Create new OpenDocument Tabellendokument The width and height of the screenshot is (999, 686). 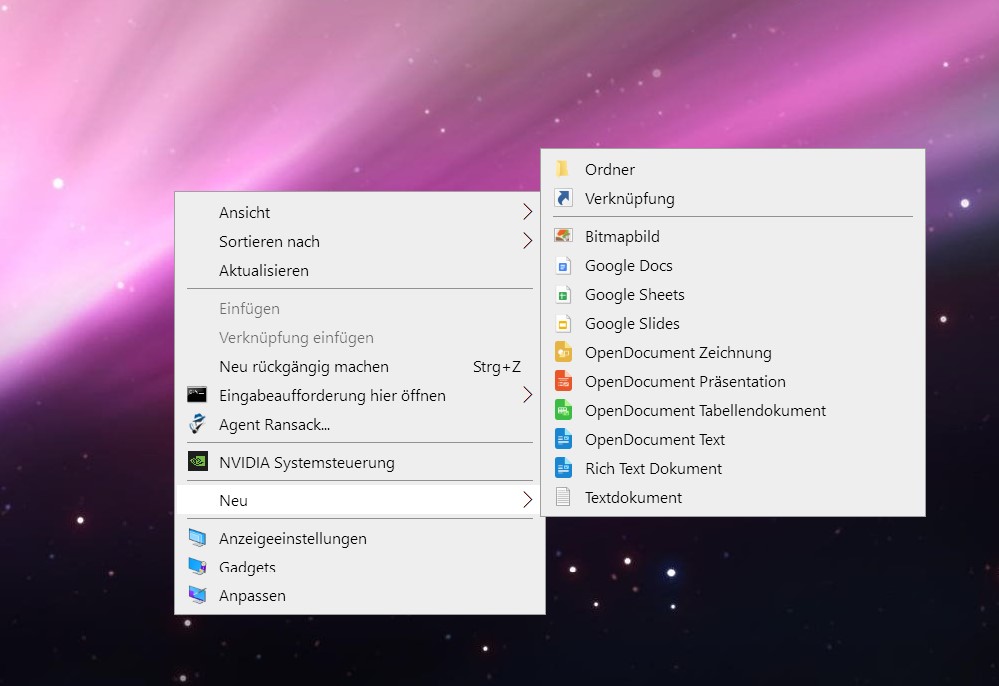(733, 411)
